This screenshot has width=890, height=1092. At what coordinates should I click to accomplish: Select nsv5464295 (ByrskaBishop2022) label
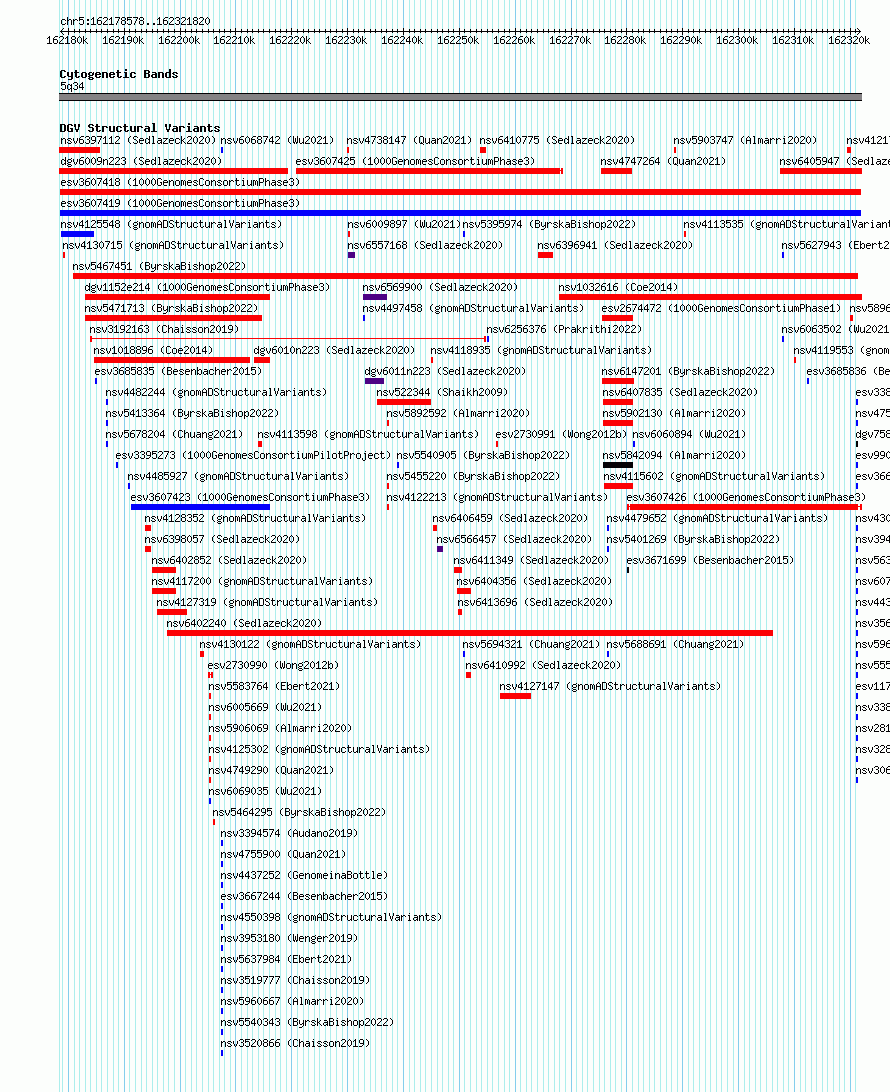pyautogui.click(x=299, y=813)
